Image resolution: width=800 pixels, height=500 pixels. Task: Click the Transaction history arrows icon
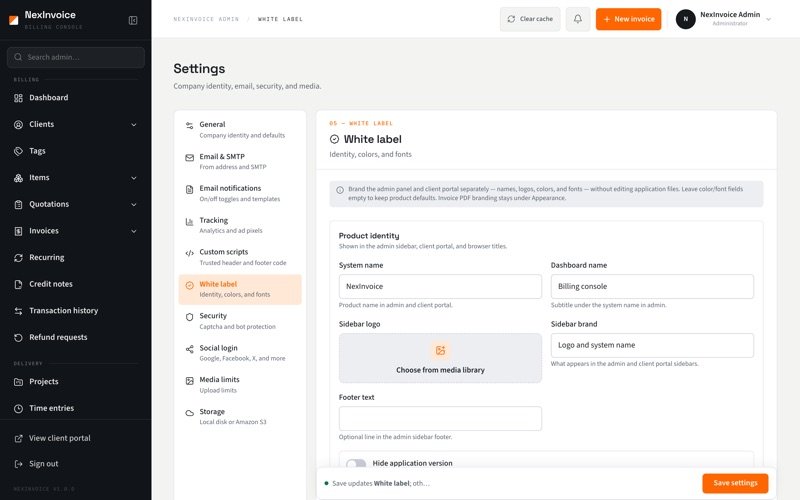click(18, 311)
